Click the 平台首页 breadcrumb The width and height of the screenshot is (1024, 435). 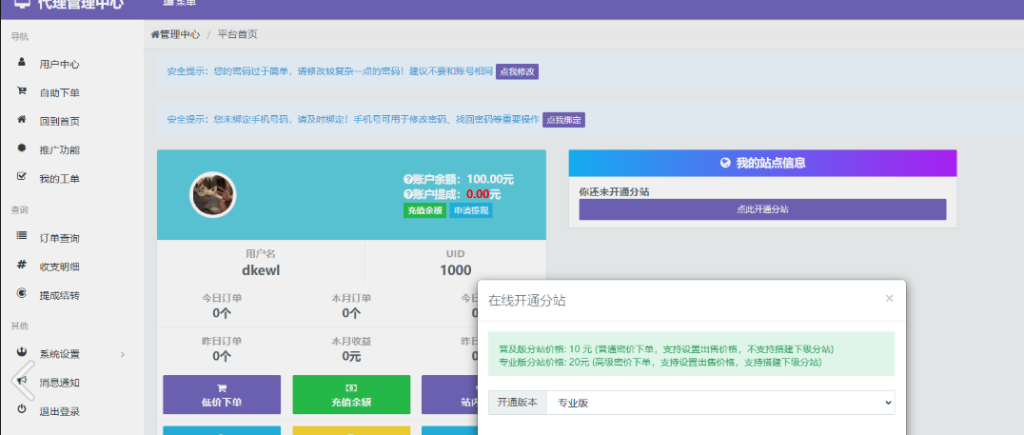click(x=238, y=35)
